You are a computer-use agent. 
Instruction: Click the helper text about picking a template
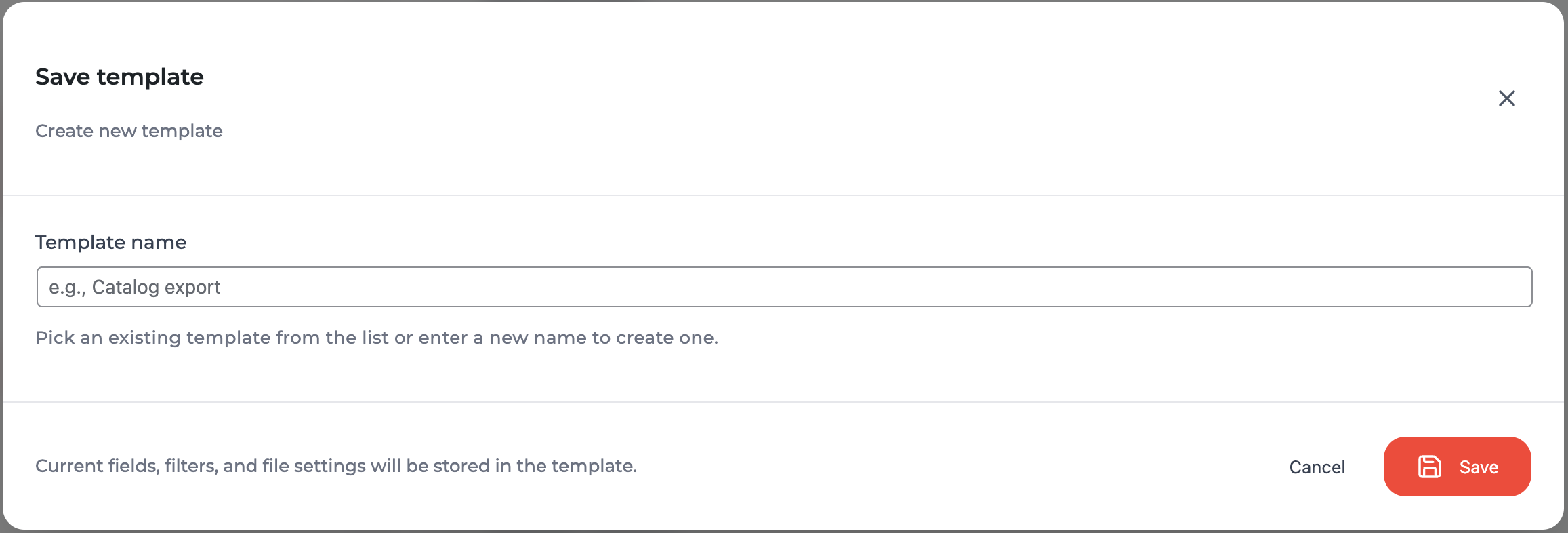point(377,337)
